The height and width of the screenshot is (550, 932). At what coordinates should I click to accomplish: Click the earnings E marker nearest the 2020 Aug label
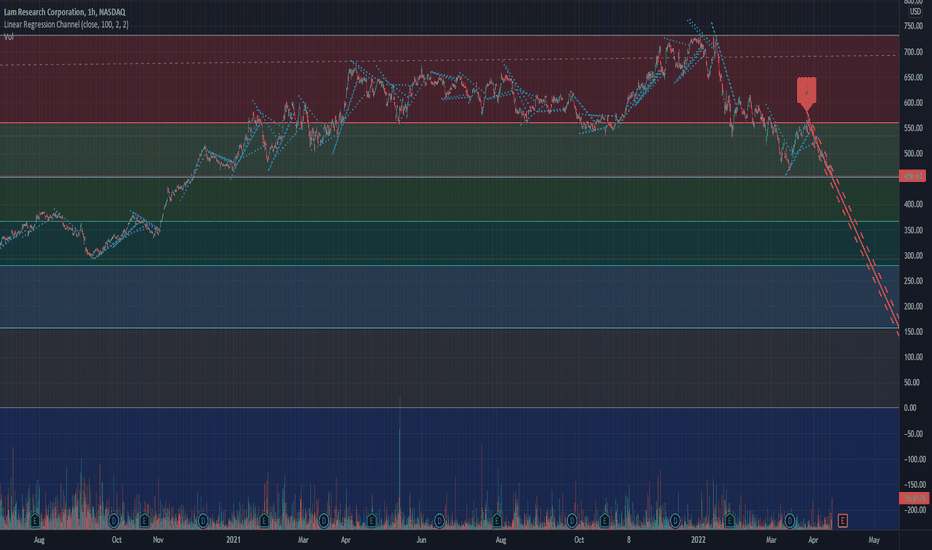point(35,521)
